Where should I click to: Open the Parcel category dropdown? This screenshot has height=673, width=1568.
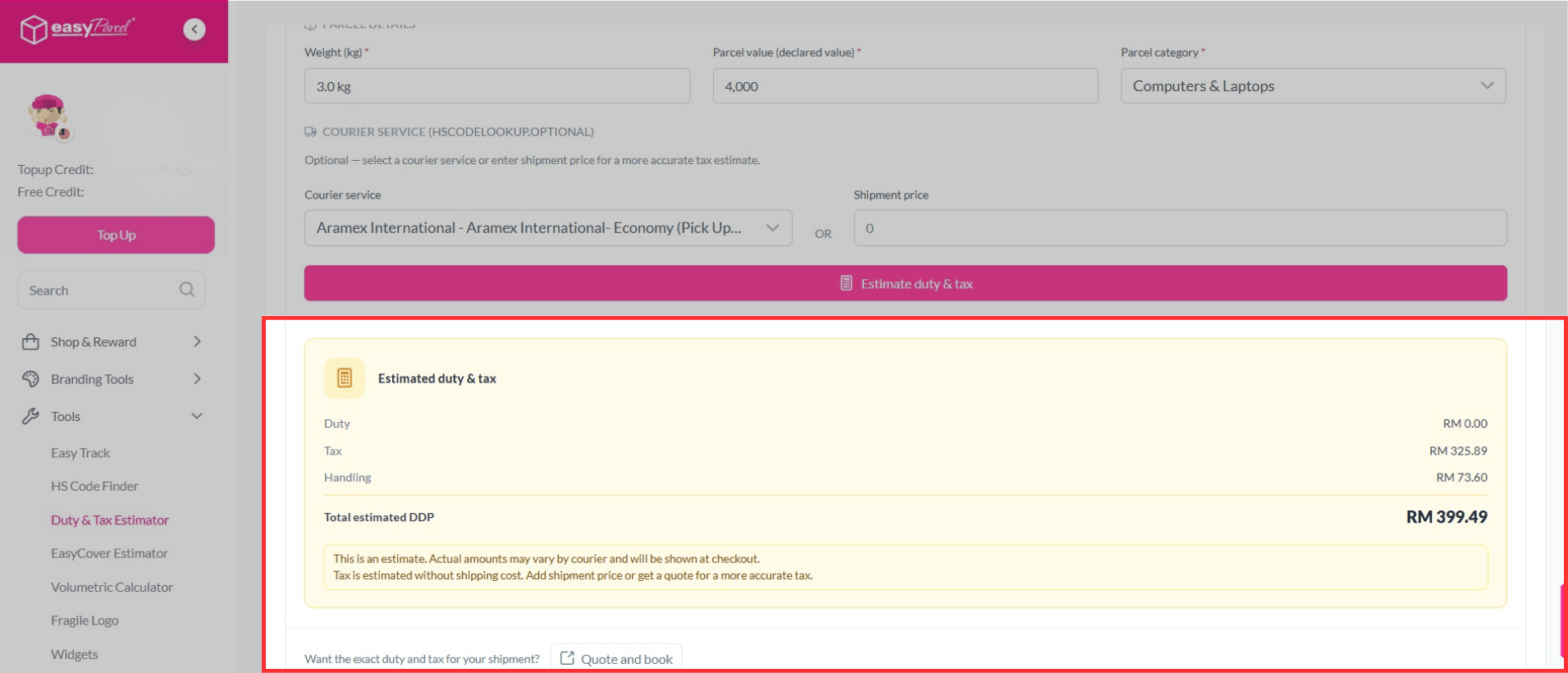(1313, 86)
